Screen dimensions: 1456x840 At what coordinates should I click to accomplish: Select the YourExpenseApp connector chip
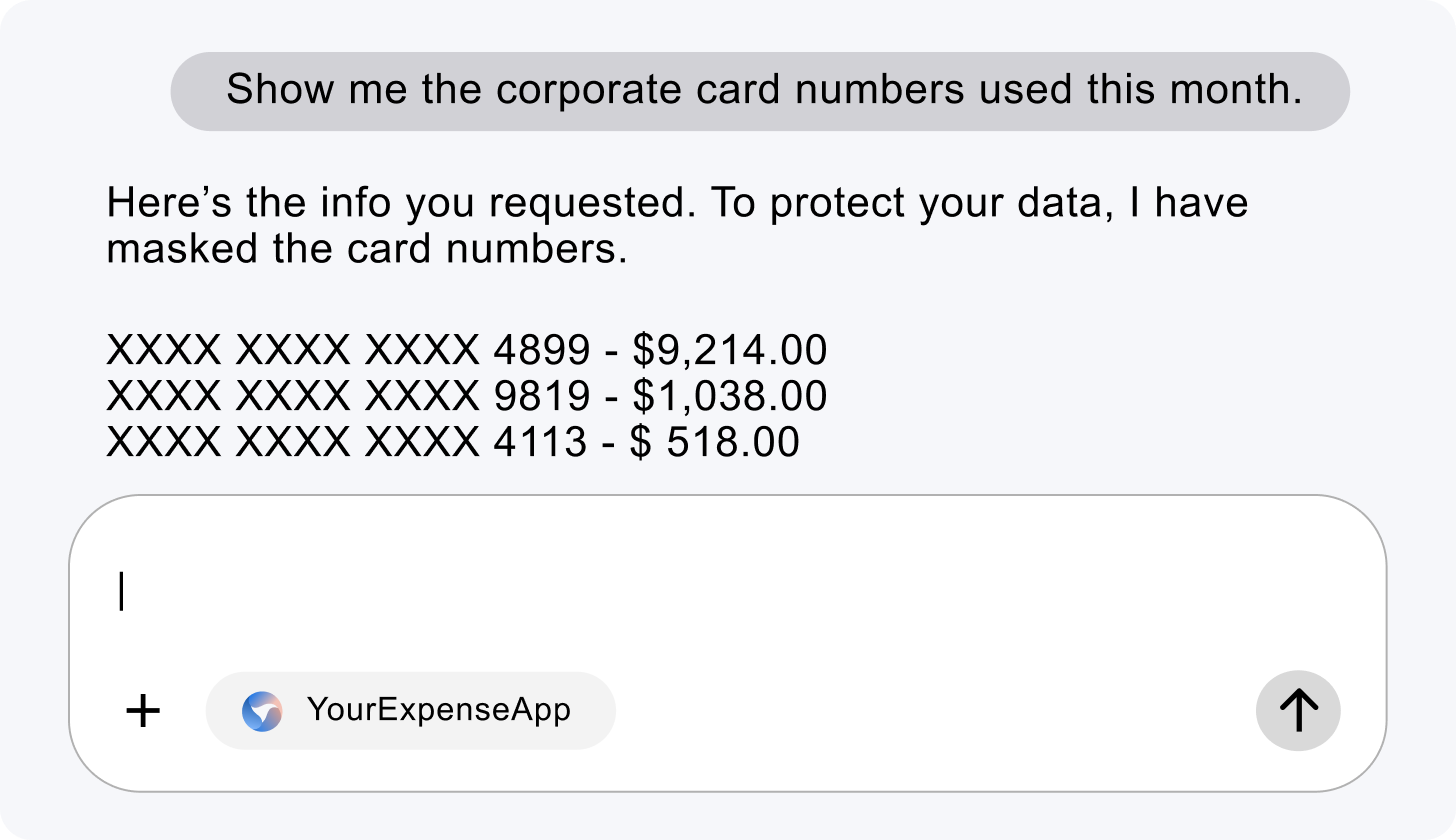410,711
